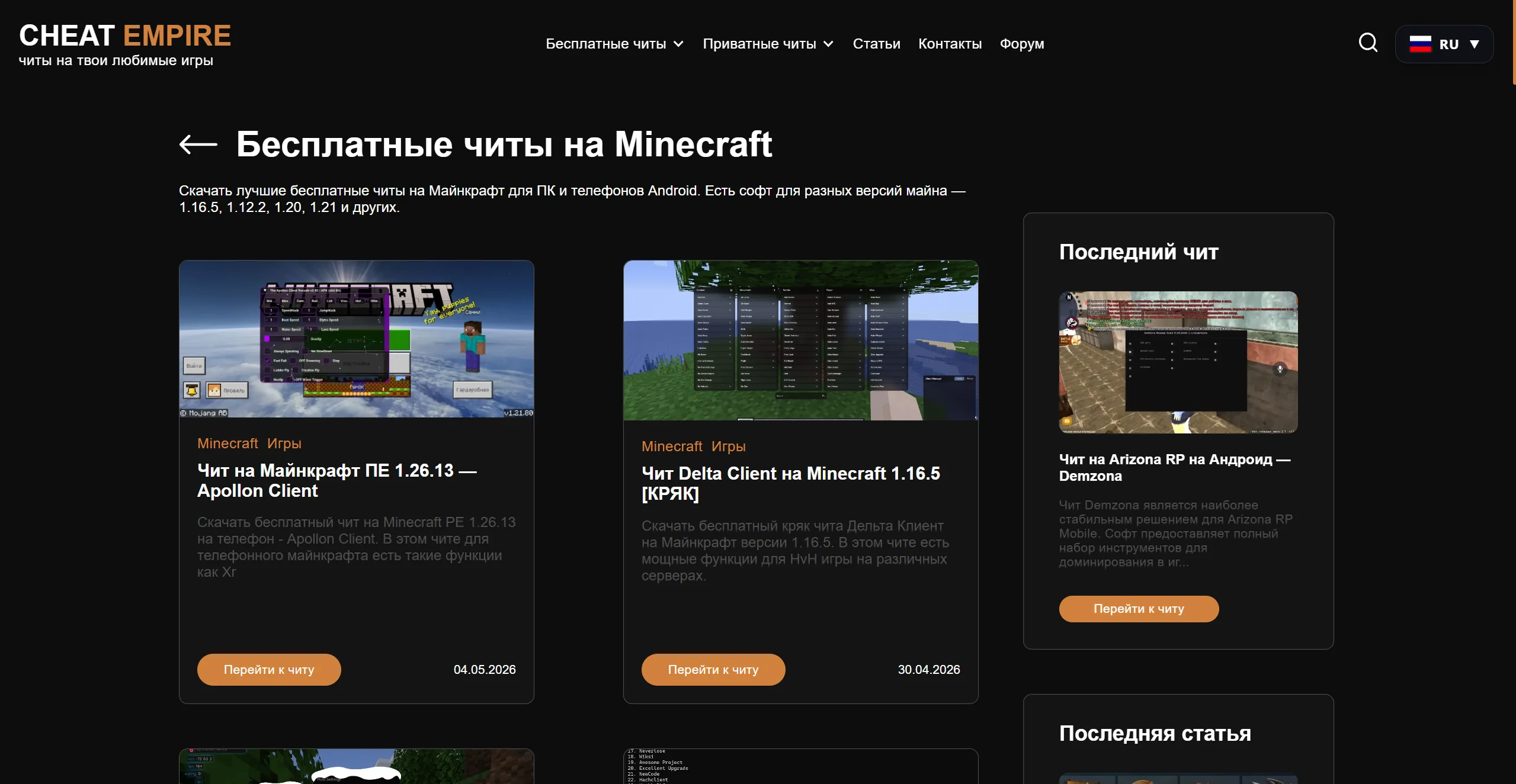The image size is (1516, 784).
Task: Click Перейти к читу on Delta Client card
Action: [713, 670]
